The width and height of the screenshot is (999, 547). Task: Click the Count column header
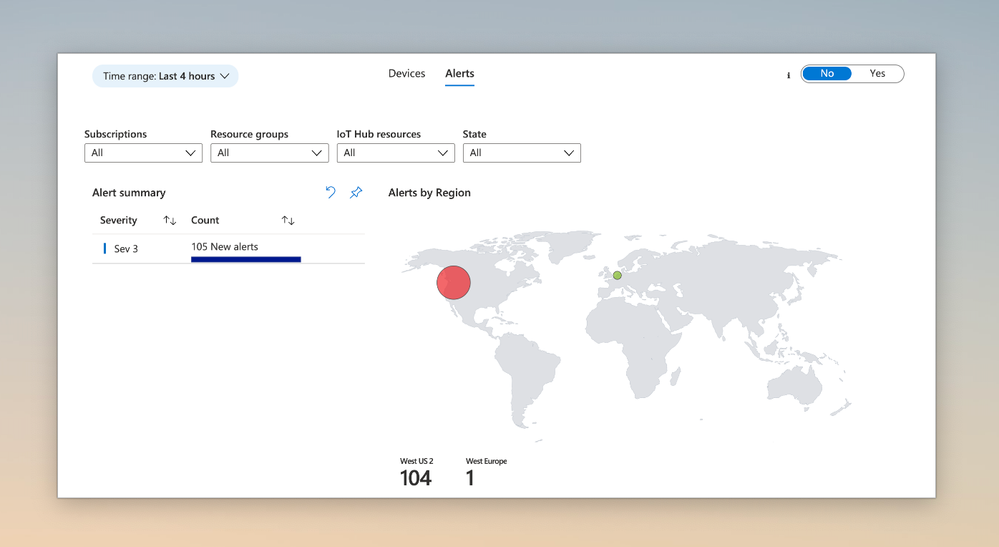[x=205, y=220]
